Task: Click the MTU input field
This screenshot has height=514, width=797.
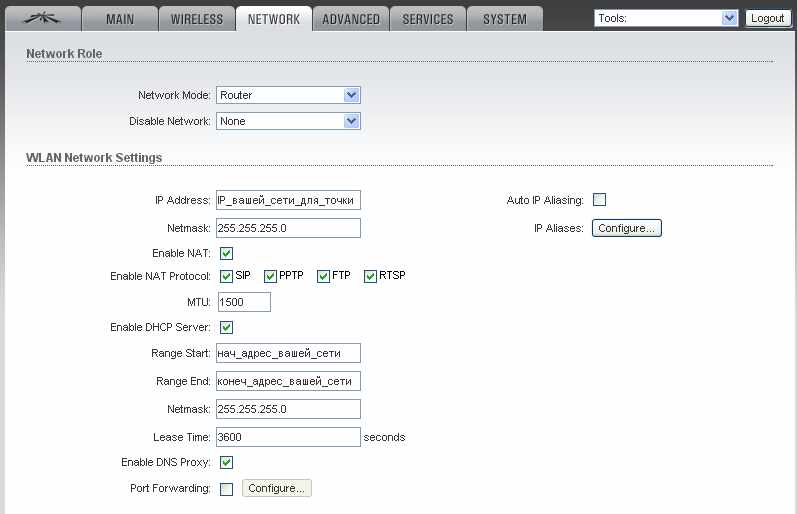Action: pyautogui.click(x=243, y=302)
